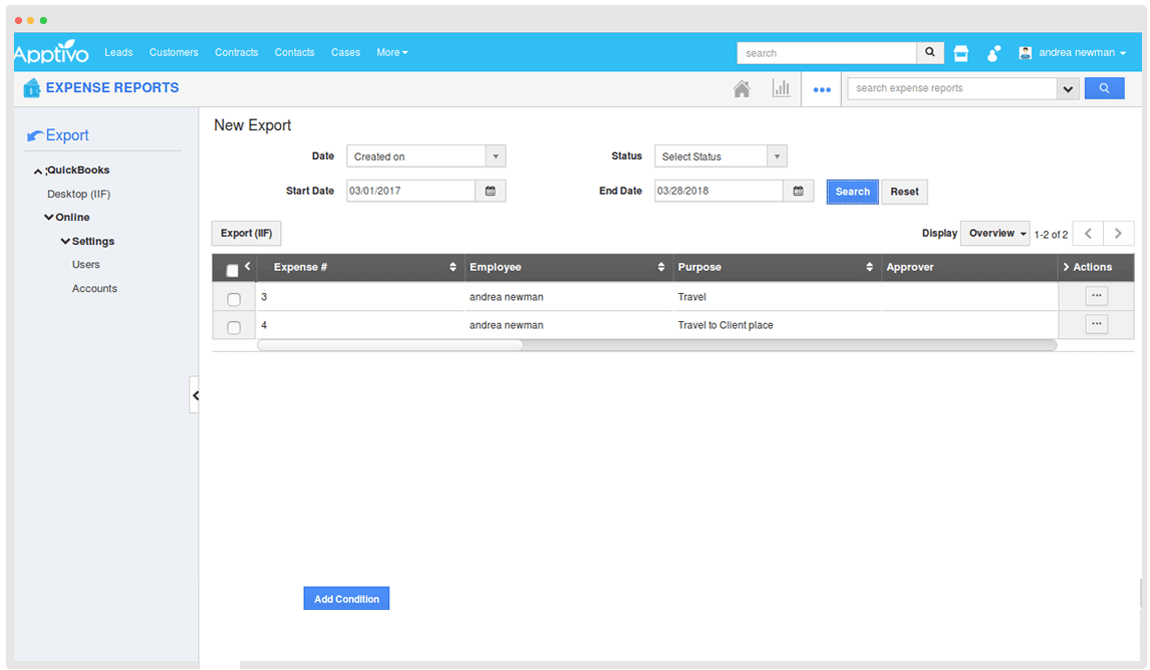
Task: Go to next page of results
Action: point(1118,233)
